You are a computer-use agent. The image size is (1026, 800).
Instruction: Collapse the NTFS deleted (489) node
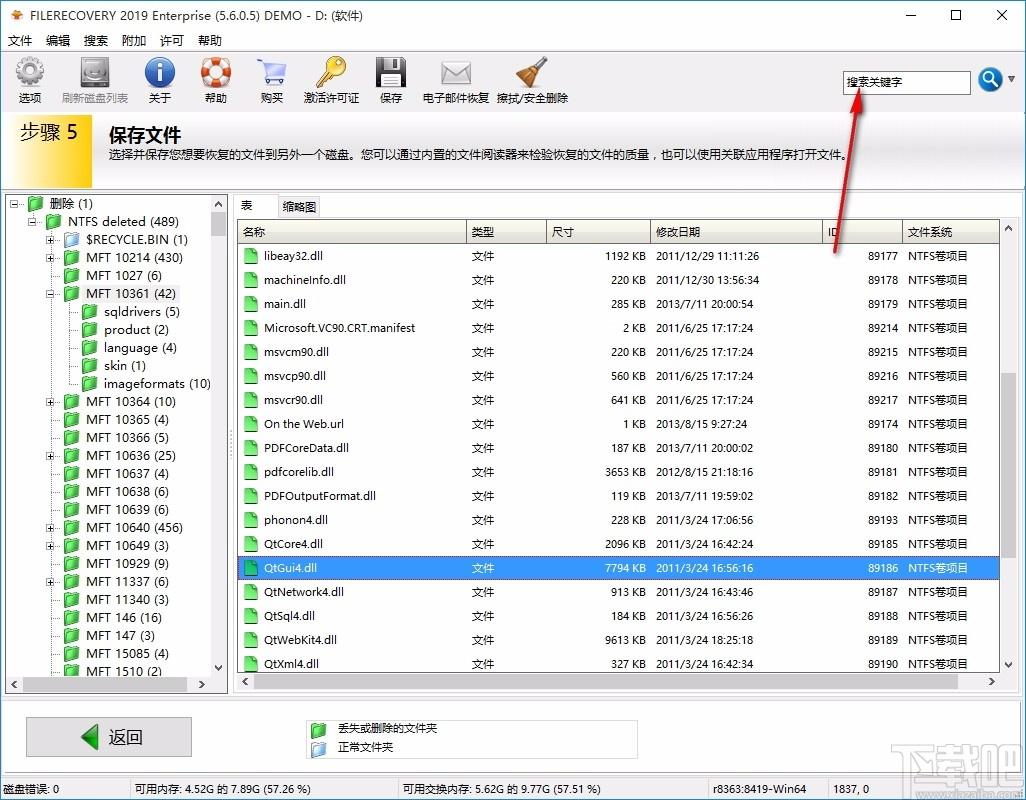pyautogui.click(x=32, y=222)
